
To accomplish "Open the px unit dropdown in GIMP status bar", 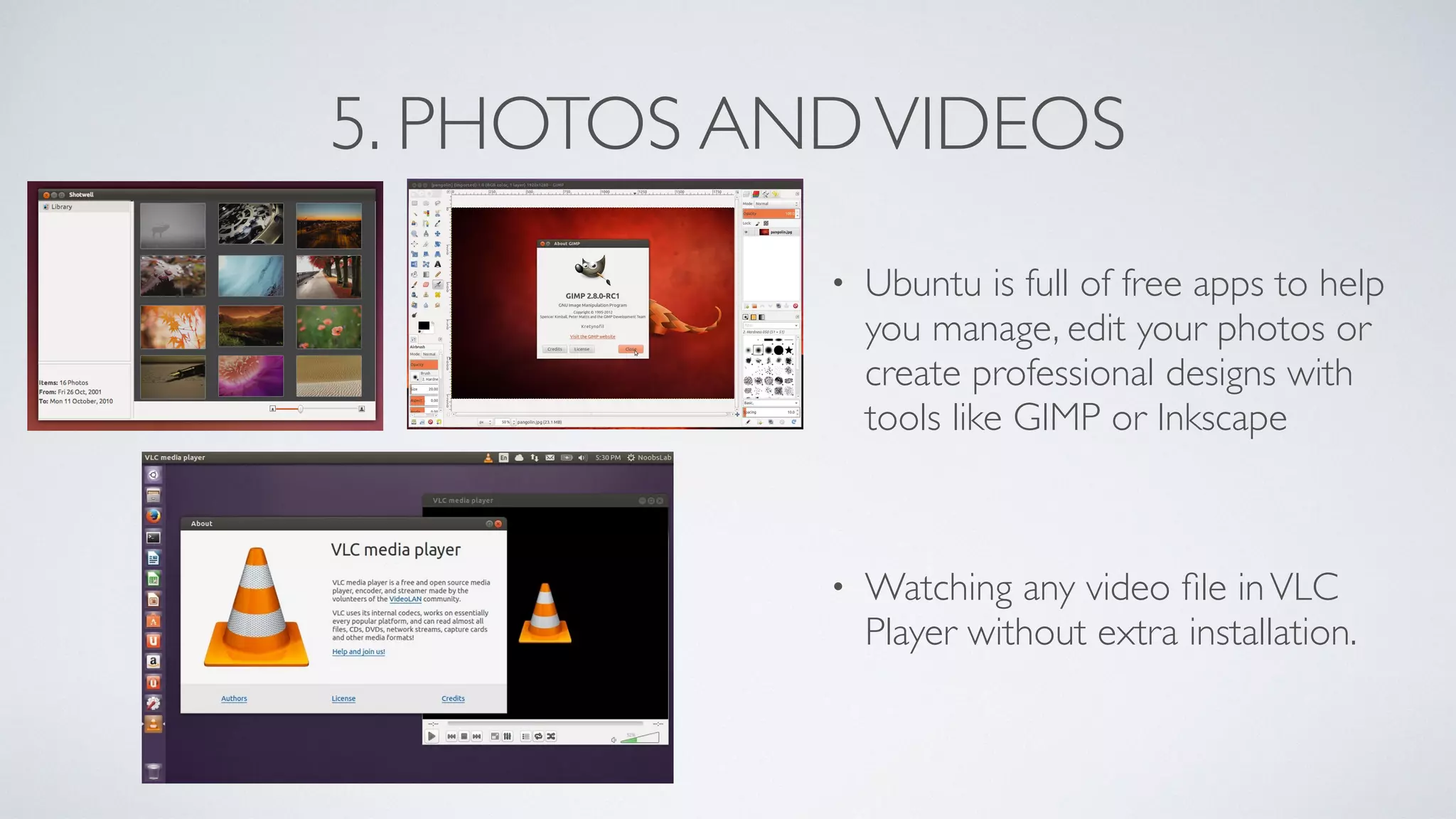I will (486, 422).
